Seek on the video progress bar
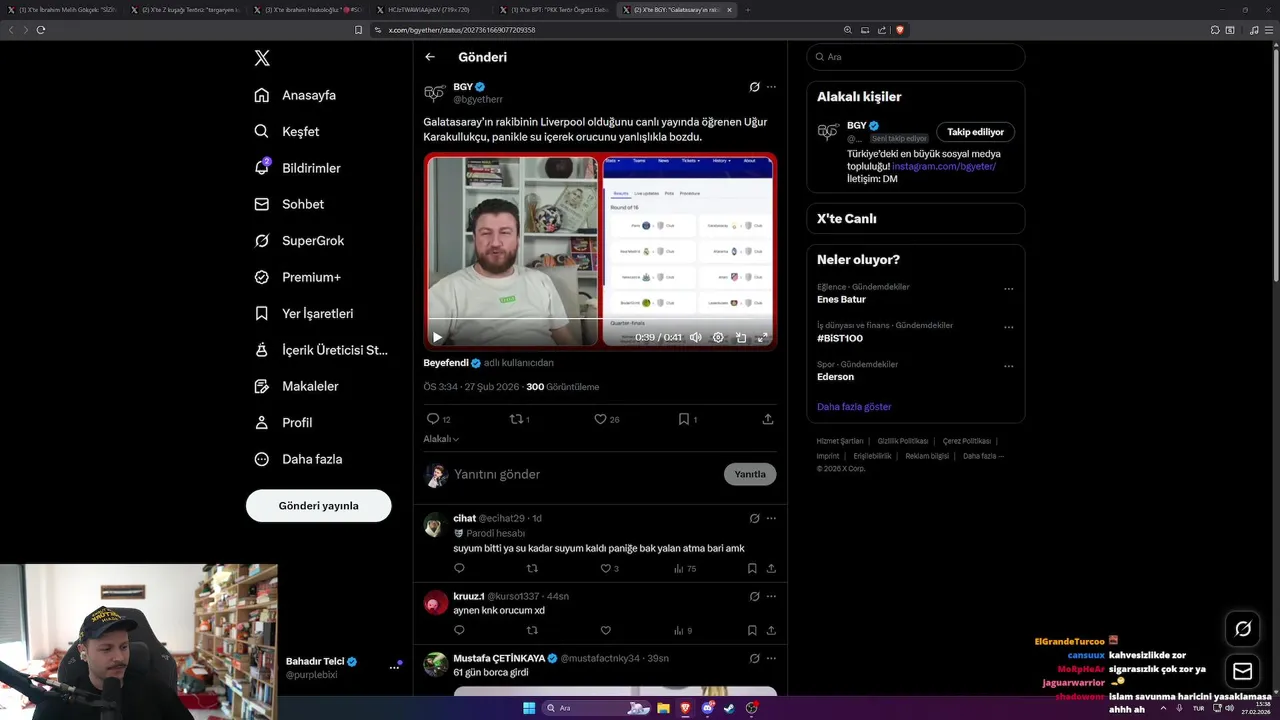 pos(600,319)
